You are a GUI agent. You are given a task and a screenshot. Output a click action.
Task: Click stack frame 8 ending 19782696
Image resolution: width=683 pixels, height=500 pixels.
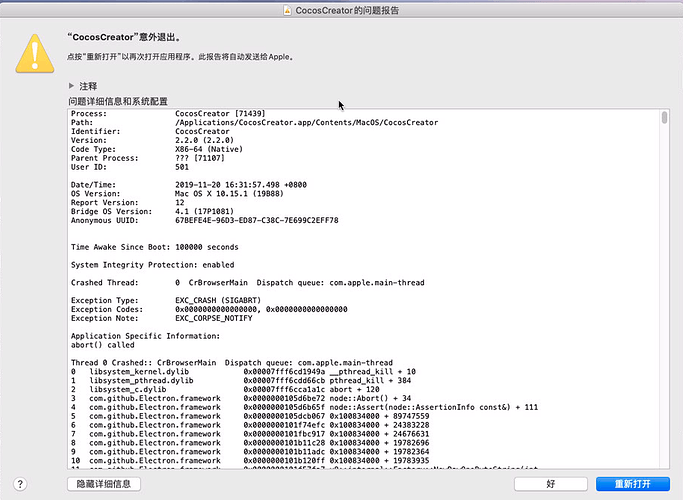pyautogui.click(x=250, y=443)
